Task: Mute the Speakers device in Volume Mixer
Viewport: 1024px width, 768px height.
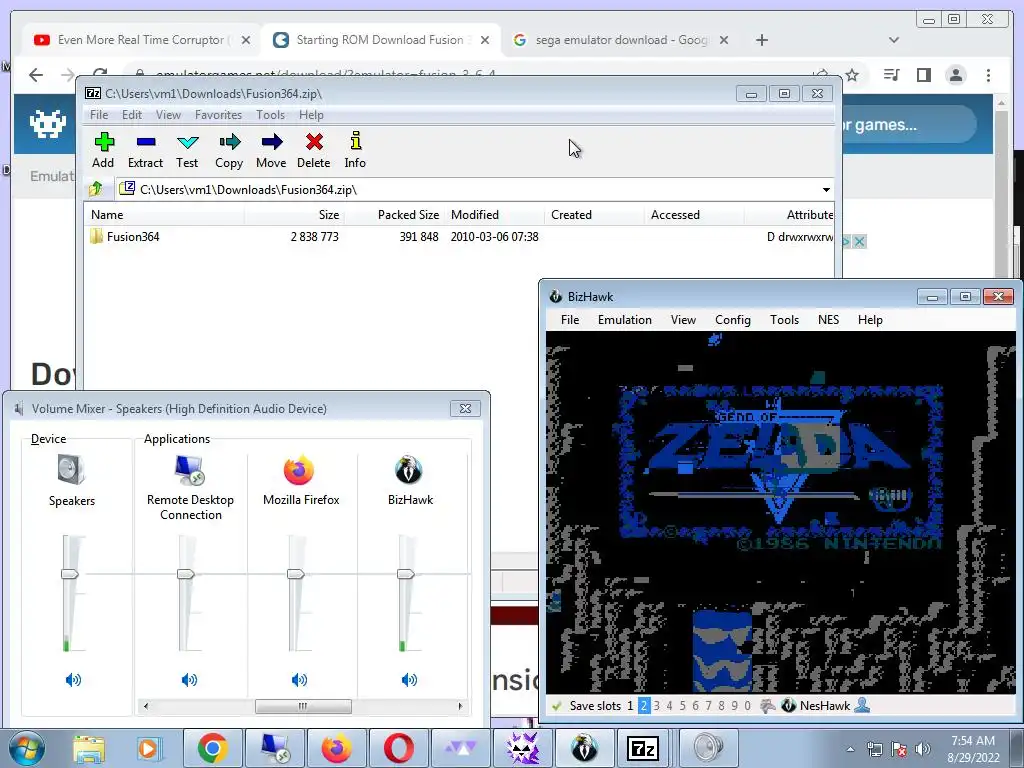Action: (72, 680)
